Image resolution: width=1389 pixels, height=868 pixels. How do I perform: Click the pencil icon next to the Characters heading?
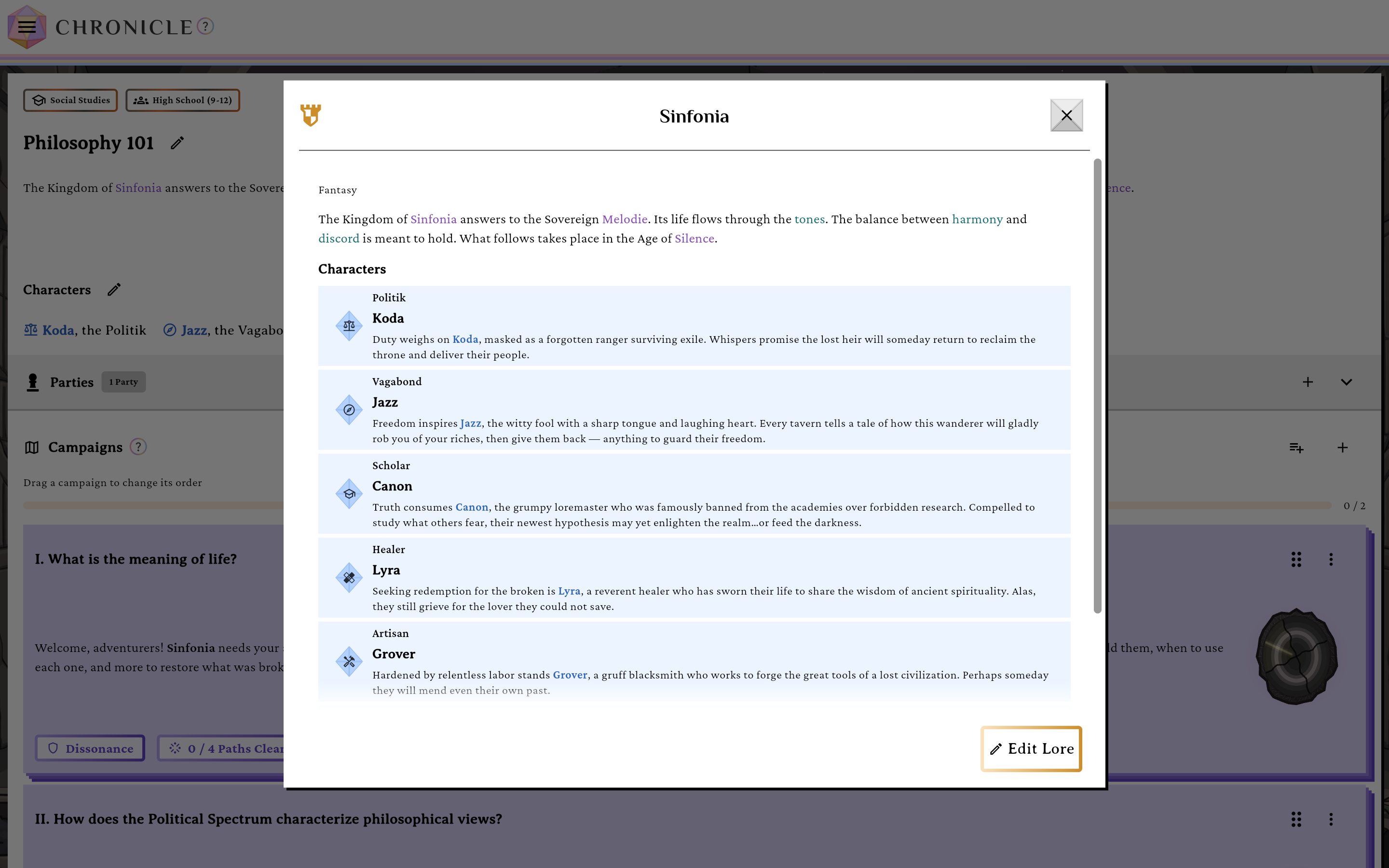pos(114,290)
